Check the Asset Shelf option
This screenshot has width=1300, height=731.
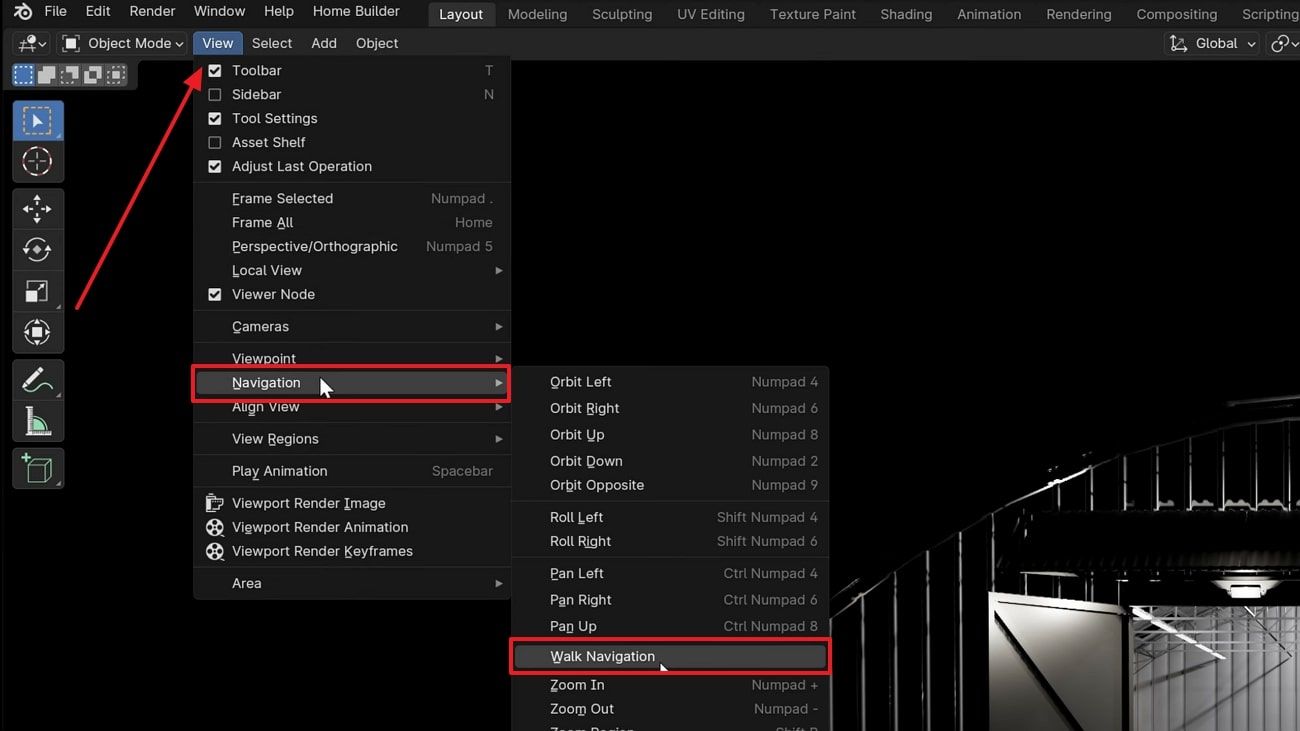[x=215, y=142]
